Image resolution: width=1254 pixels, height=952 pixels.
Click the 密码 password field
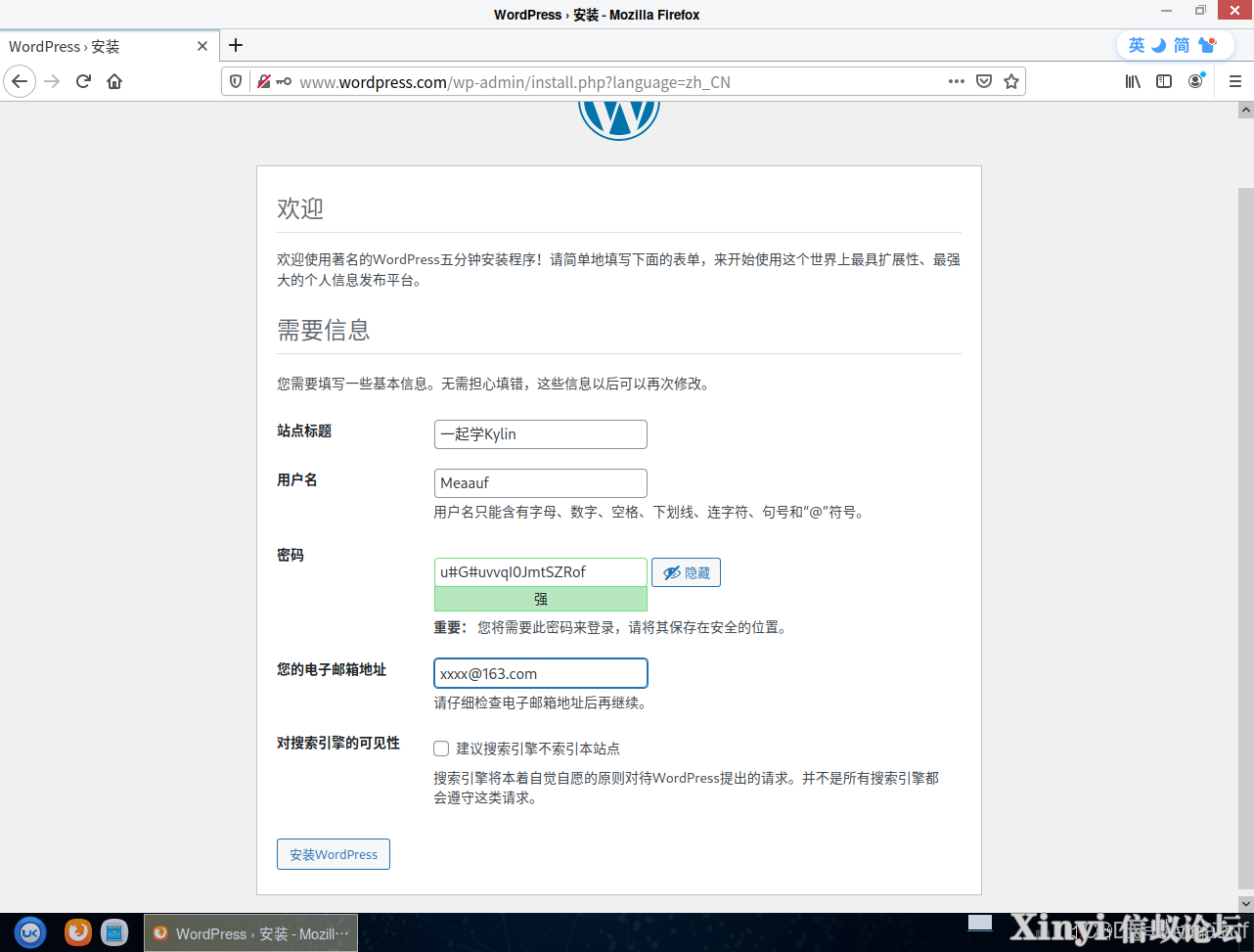click(x=540, y=572)
